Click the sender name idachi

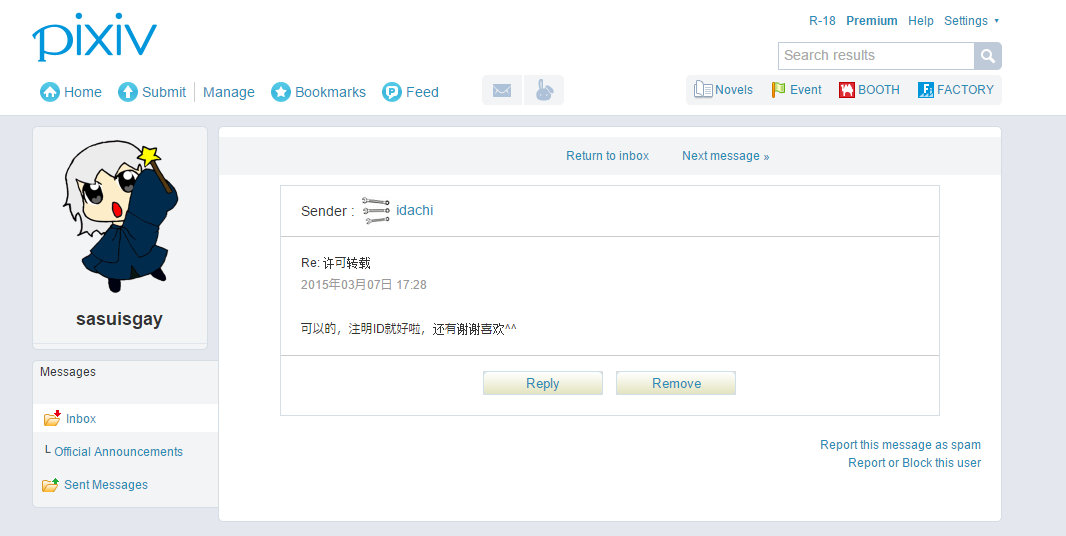pos(415,210)
